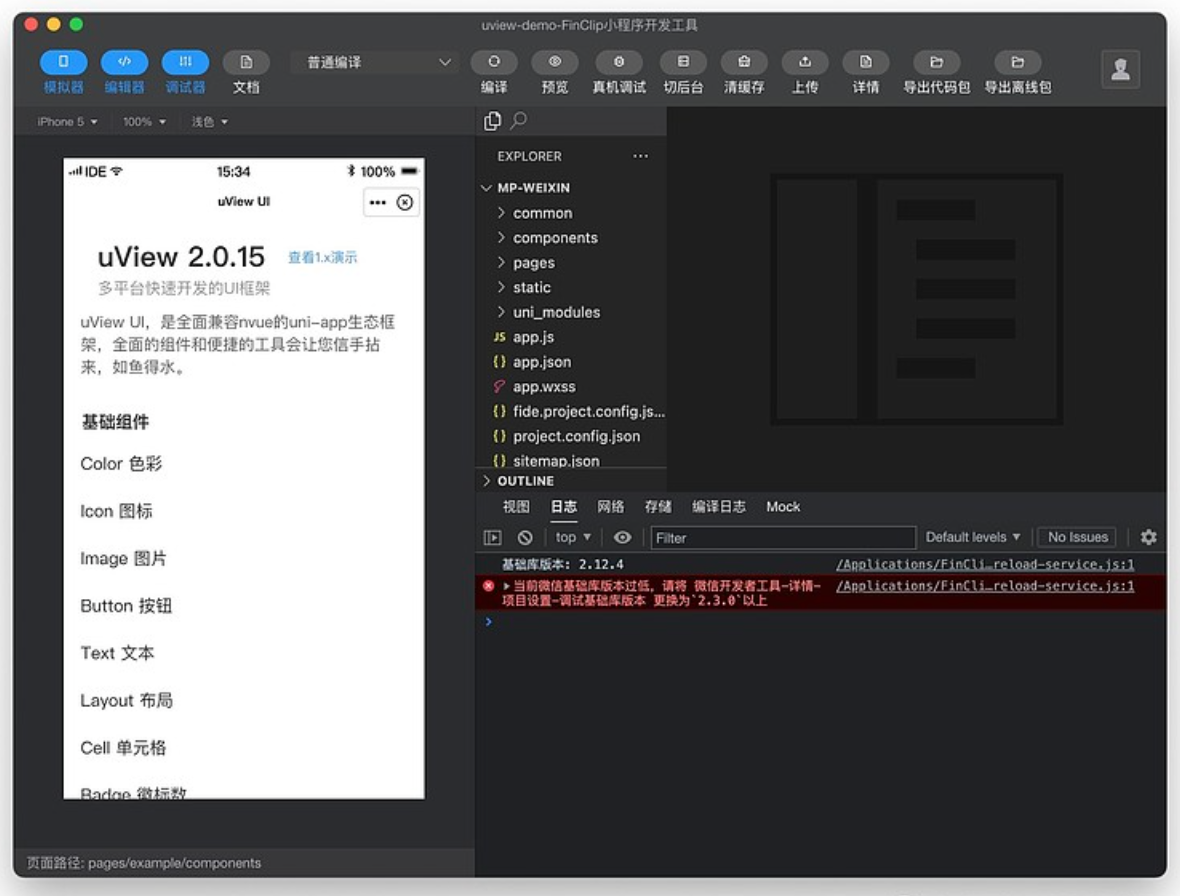The image size is (1180, 896).
Task: Click the 清缓存 clear cache icon
Action: point(744,62)
